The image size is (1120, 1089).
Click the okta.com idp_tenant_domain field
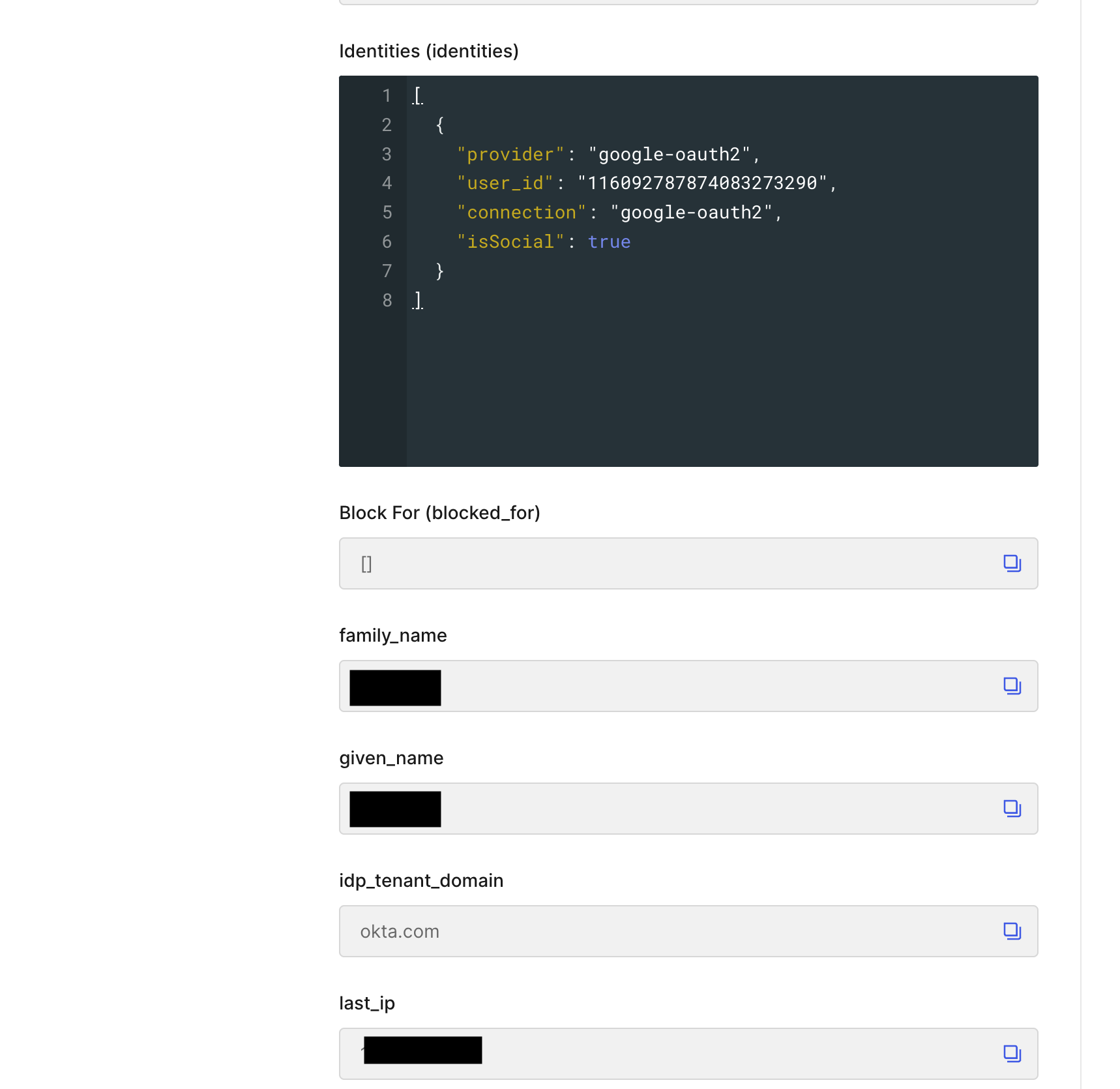(688, 931)
